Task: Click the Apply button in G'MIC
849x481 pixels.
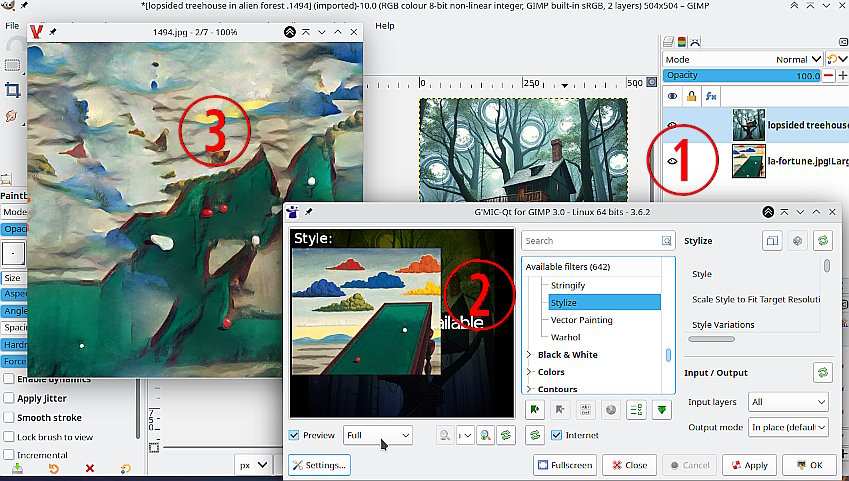Action: tap(749, 465)
